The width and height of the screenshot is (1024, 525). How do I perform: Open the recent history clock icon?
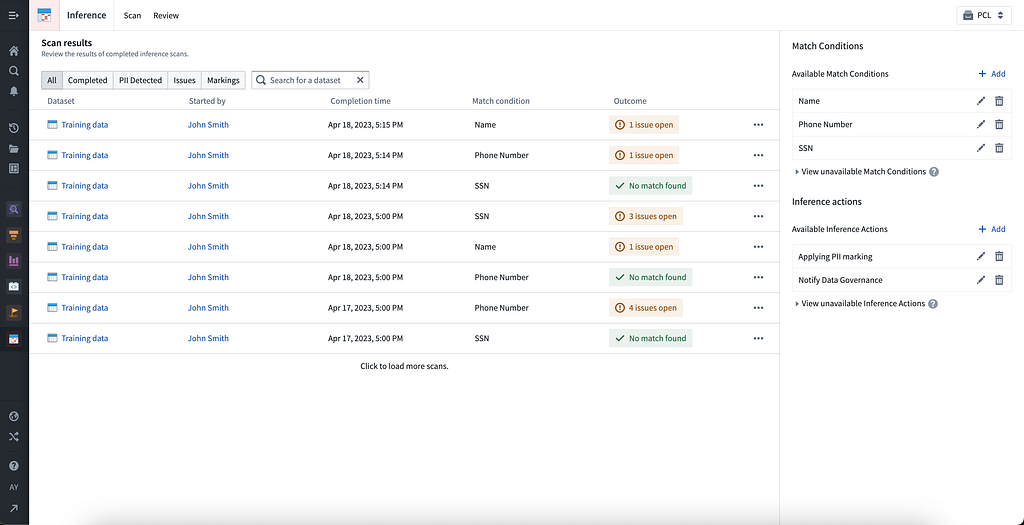pos(14,128)
